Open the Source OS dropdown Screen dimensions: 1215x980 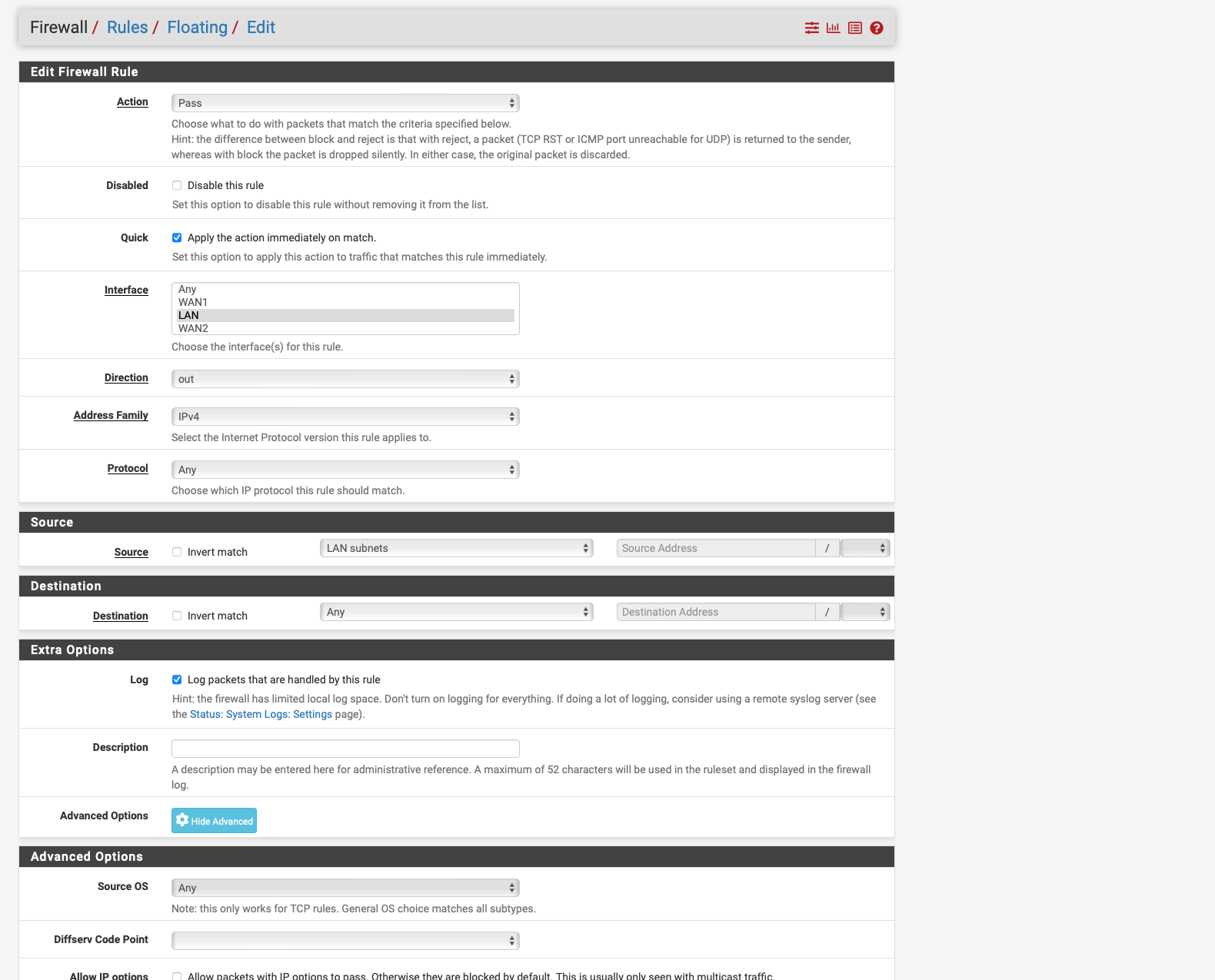[x=345, y=888]
